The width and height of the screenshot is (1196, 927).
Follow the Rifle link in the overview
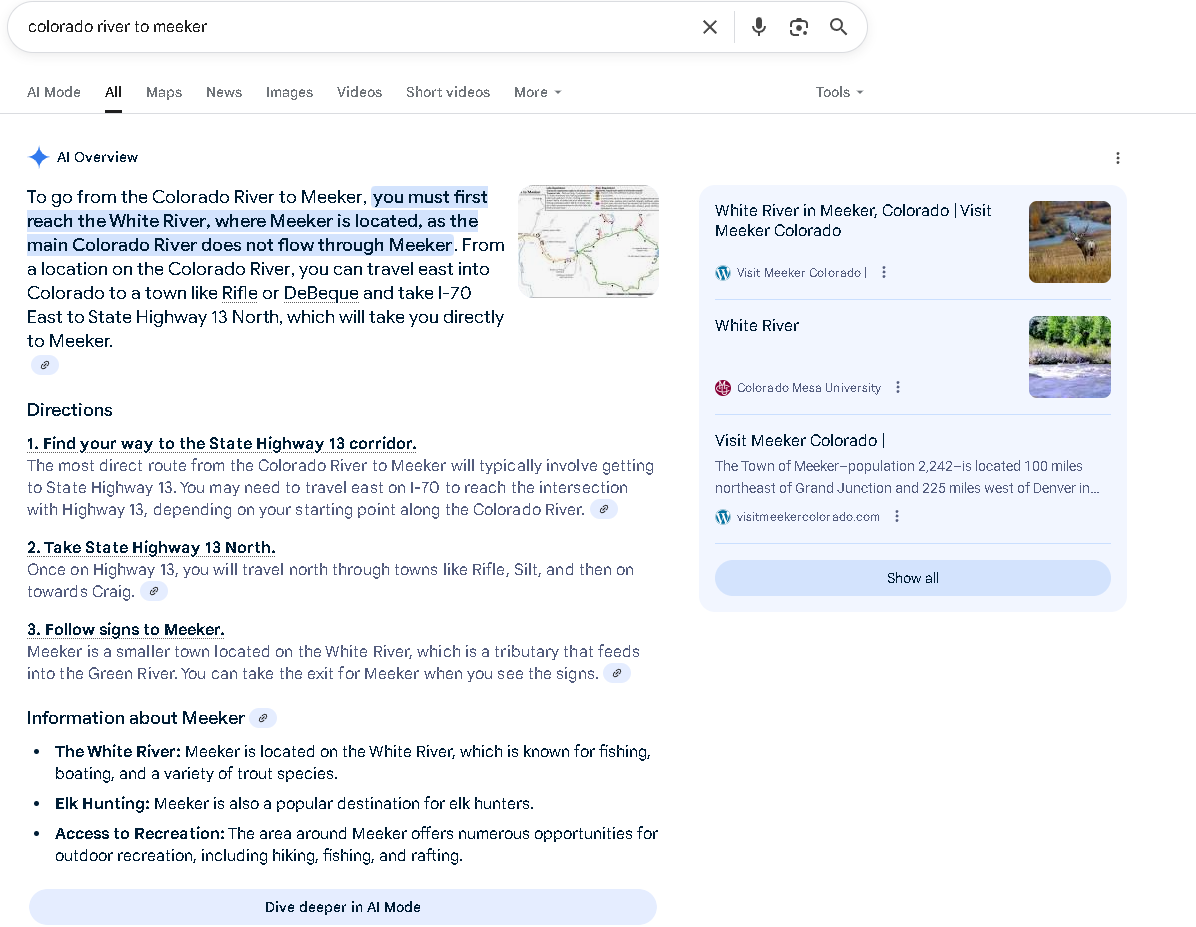coord(240,293)
